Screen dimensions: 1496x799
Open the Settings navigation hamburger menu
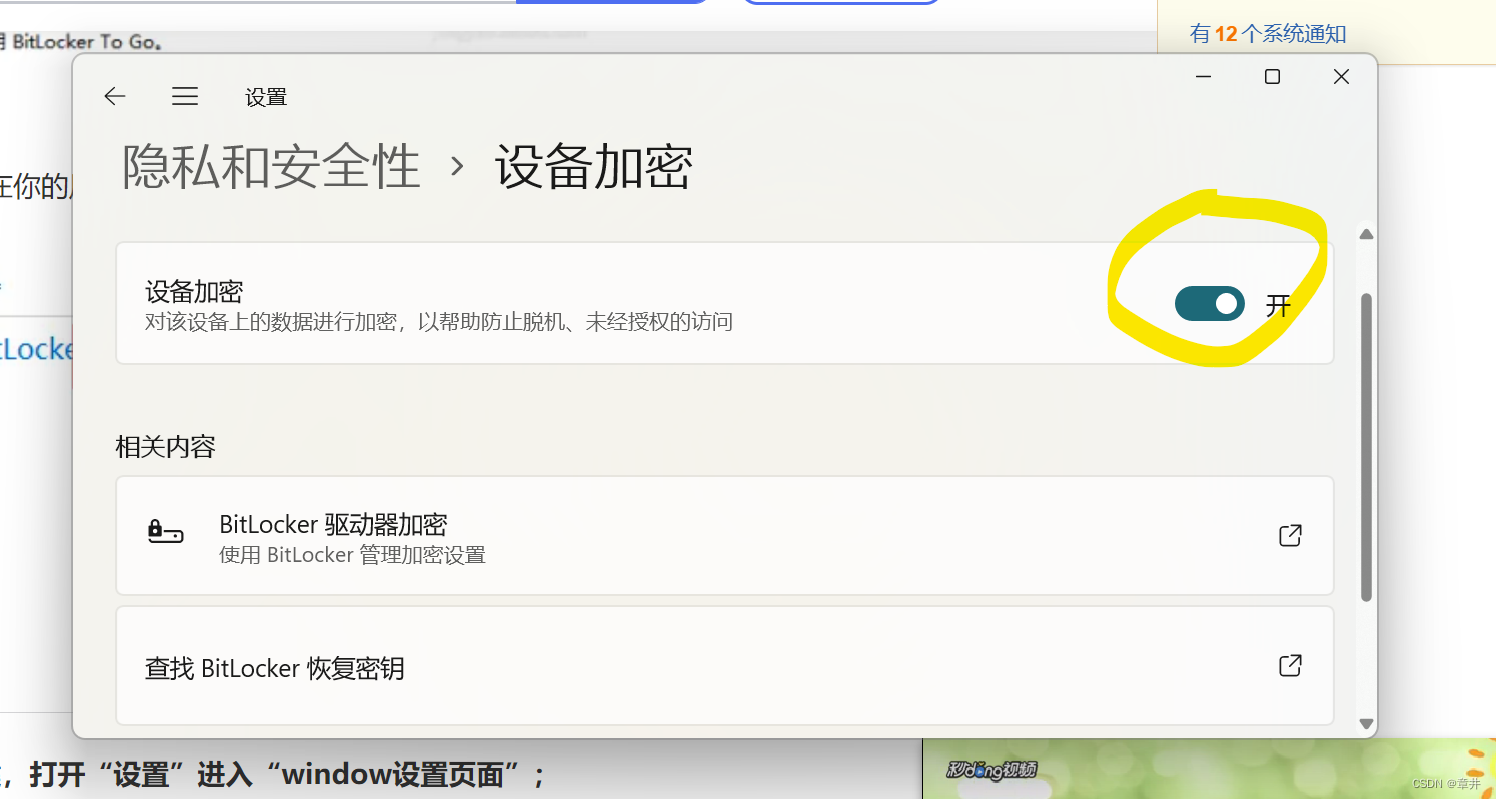[184, 96]
